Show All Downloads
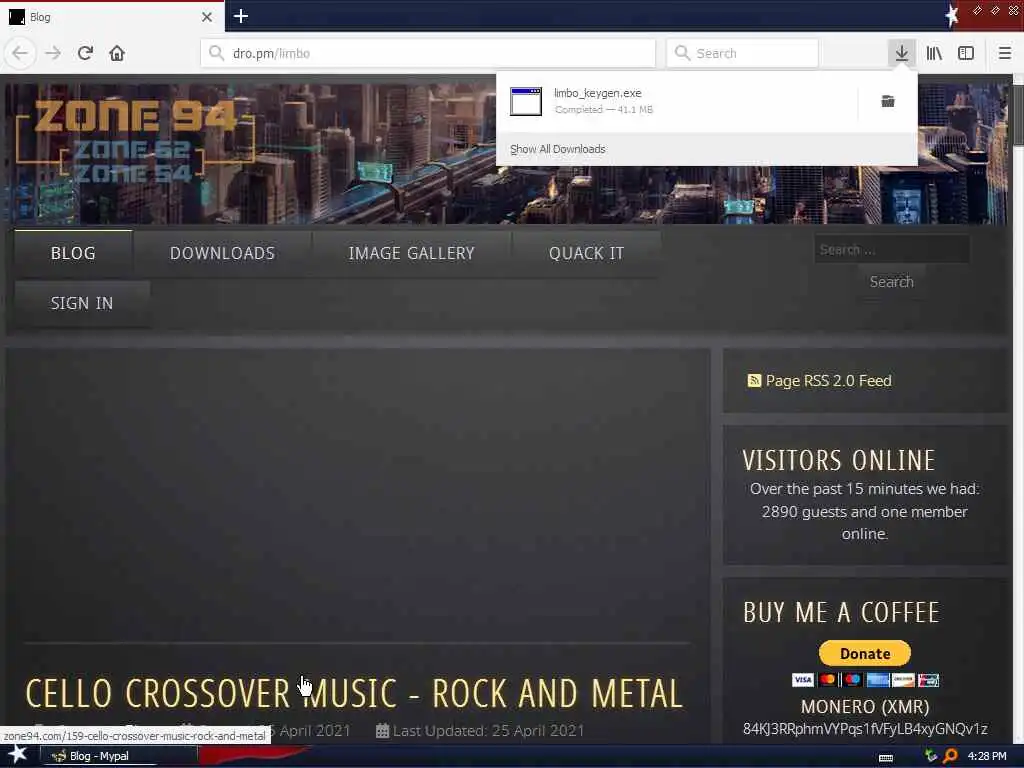 tap(558, 149)
